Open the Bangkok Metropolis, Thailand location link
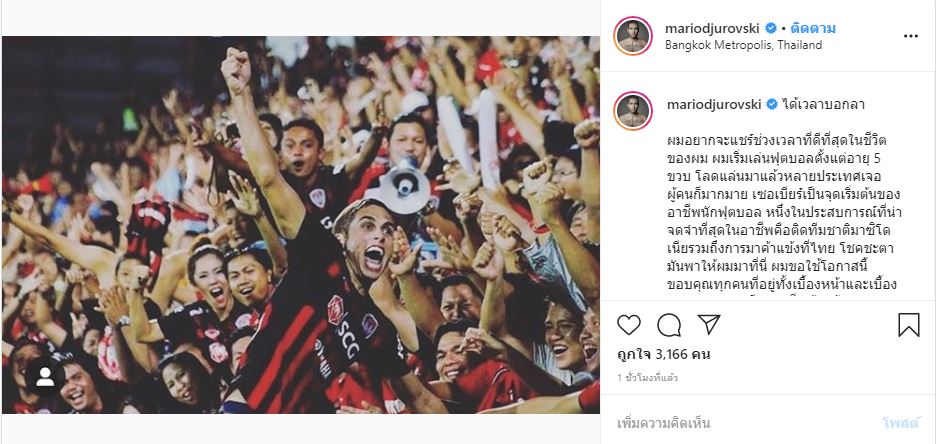The height and width of the screenshot is (444, 936). tap(744, 45)
